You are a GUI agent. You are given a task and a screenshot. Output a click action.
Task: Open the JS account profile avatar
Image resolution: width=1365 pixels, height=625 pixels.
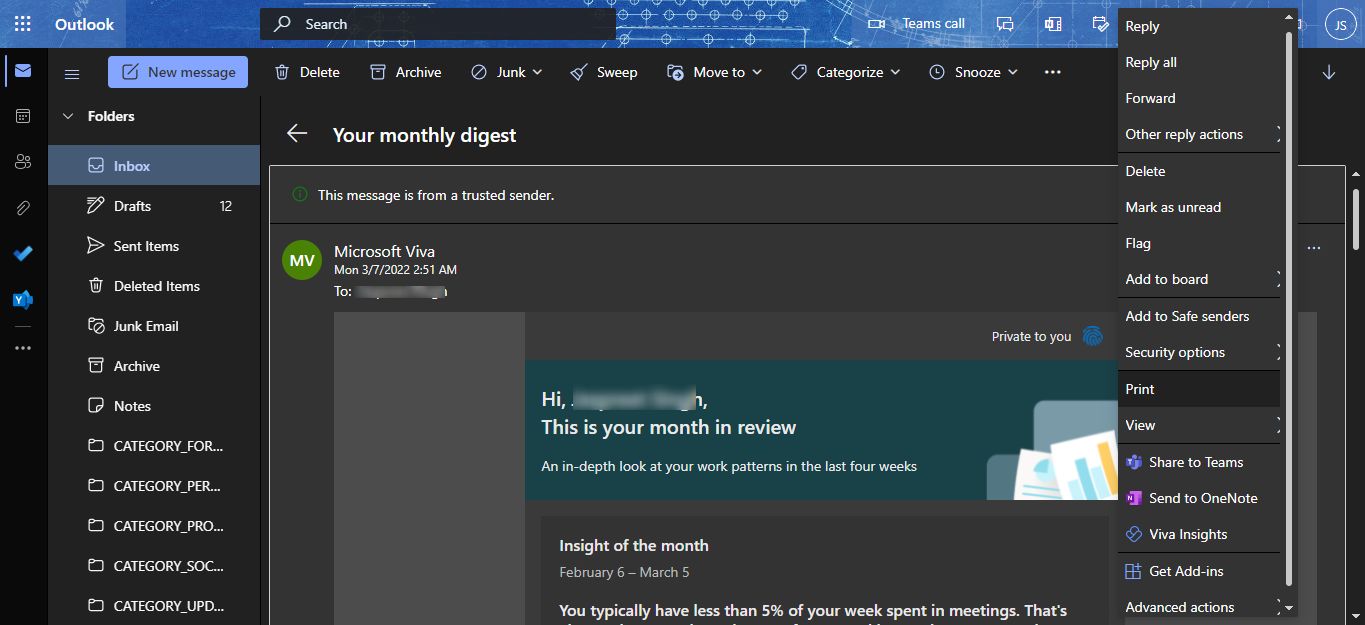(1340, 25)
